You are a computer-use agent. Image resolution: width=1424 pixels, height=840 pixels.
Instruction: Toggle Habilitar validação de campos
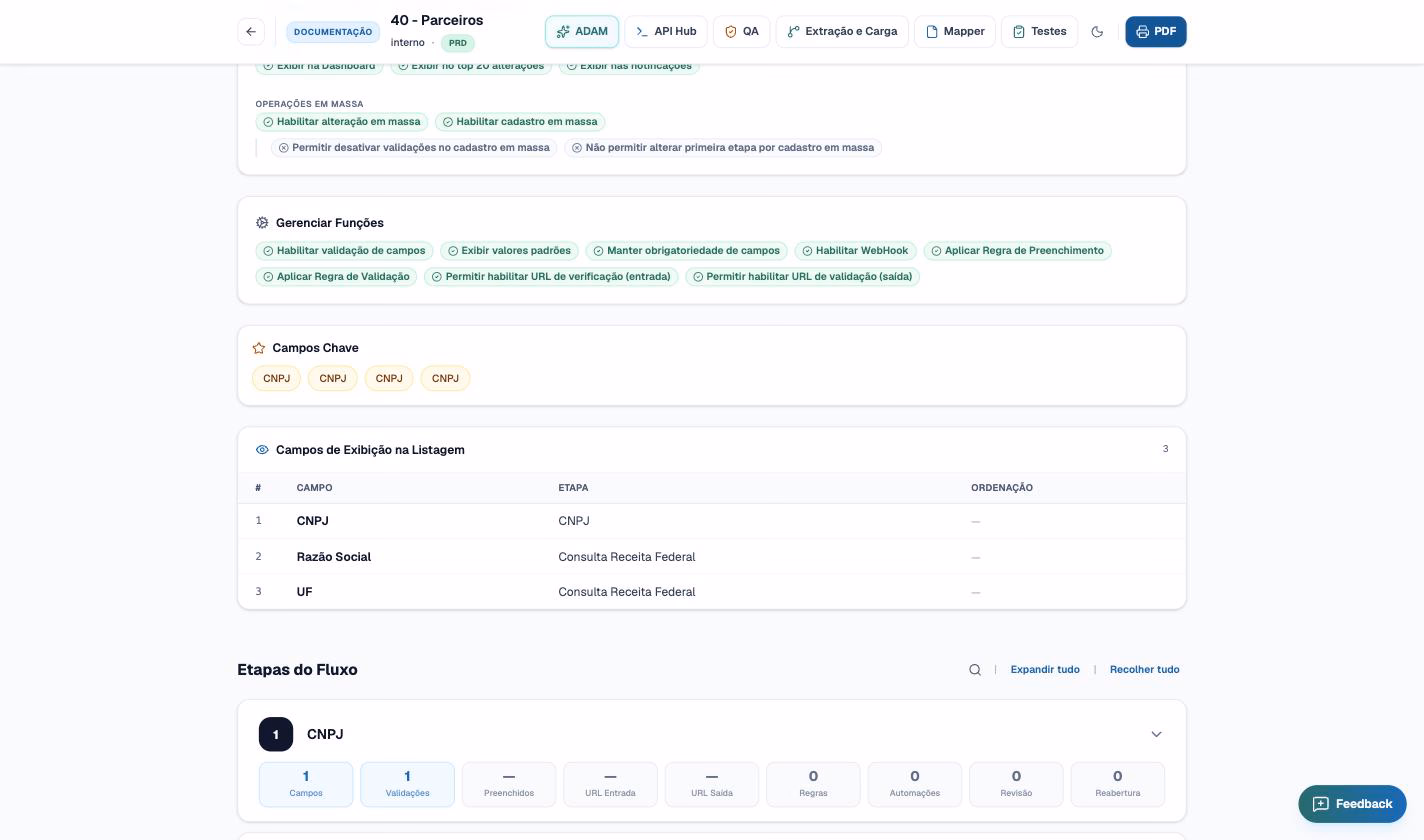344,251
